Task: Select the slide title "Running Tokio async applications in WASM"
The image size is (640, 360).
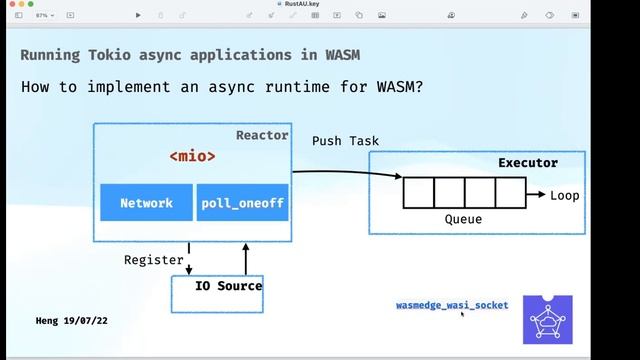Action: 190,55
